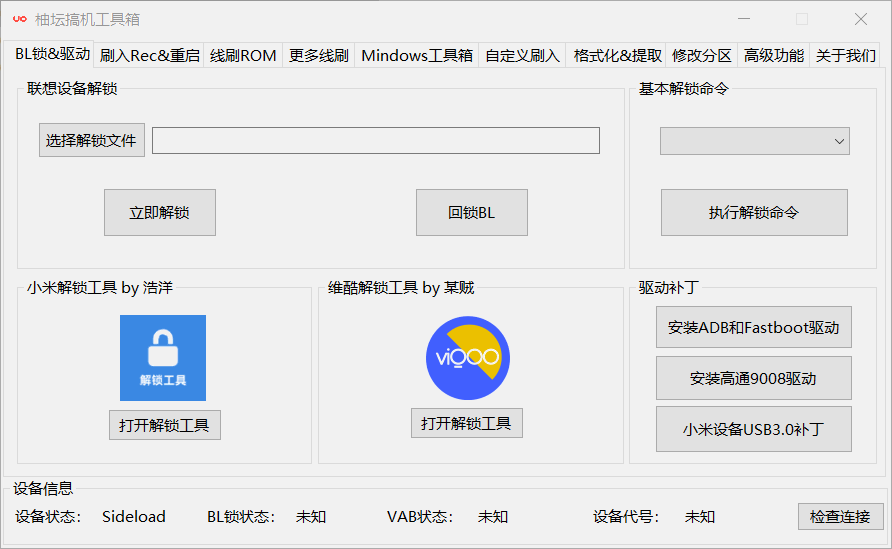892x549 pixels.
Task: Click the blue Xiaomi unlock tool lock icon
Action: 163,358
